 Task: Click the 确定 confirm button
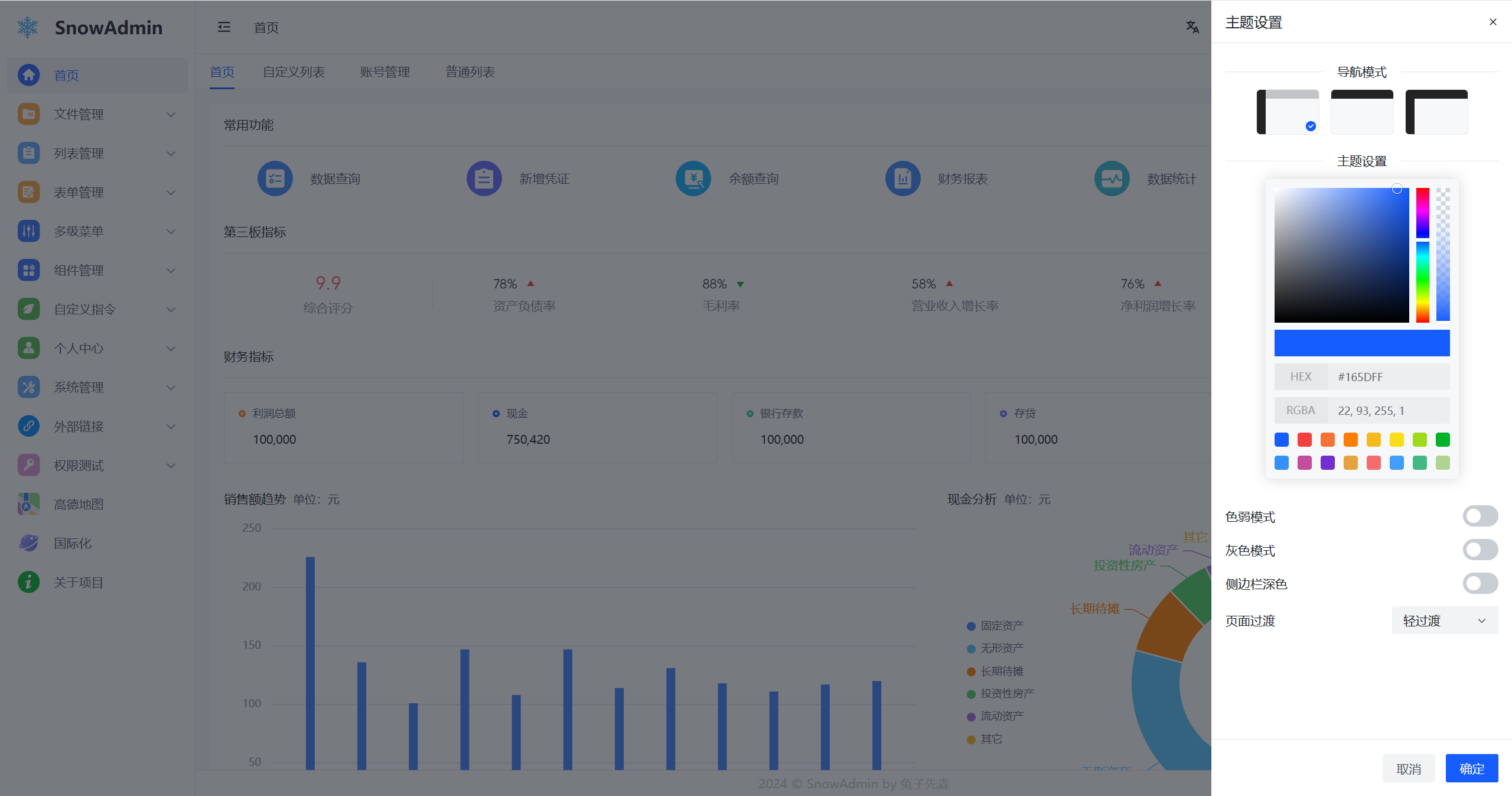pyautogui.click(x=1471, y=768)
